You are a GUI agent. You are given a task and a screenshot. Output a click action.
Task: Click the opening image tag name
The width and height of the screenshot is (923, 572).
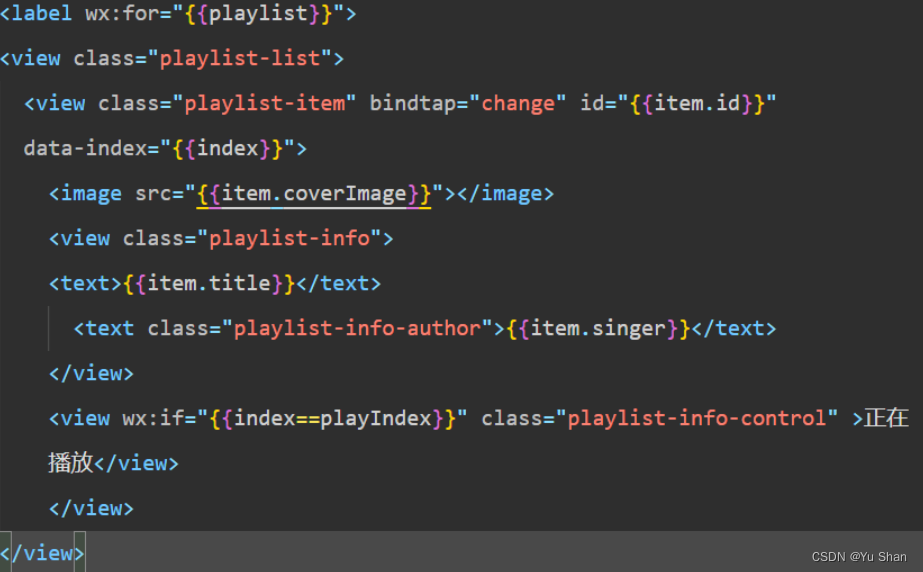coord(91,194)
